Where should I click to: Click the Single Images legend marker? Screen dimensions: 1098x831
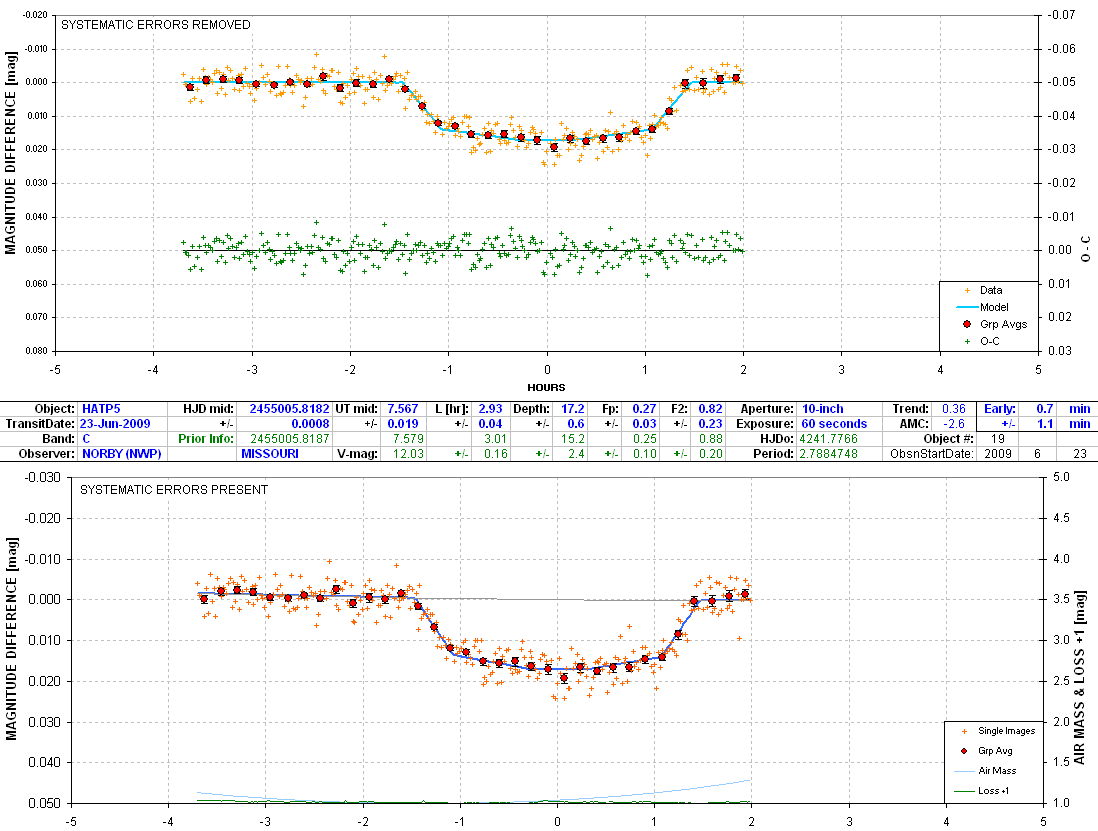pos(965,731)
